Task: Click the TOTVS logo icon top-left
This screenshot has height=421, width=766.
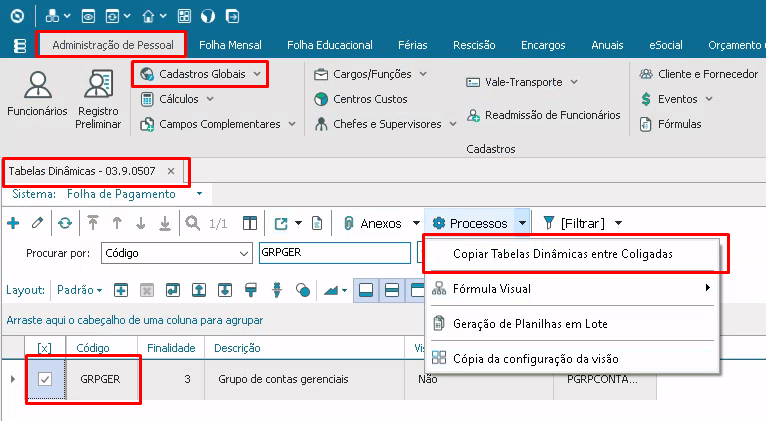Action: [18, 16]
